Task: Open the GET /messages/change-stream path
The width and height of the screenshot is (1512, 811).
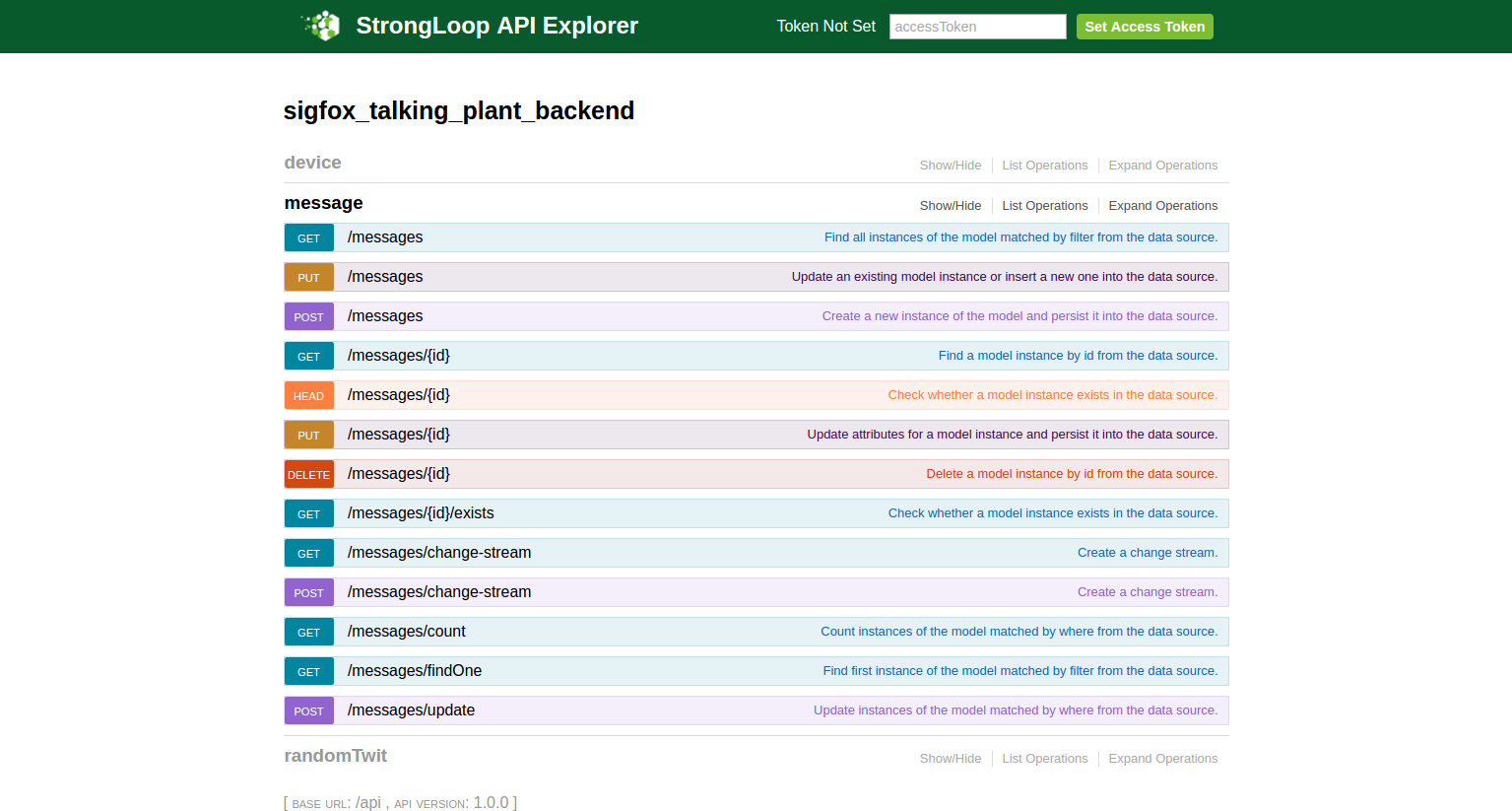Action: pos(439,553)
